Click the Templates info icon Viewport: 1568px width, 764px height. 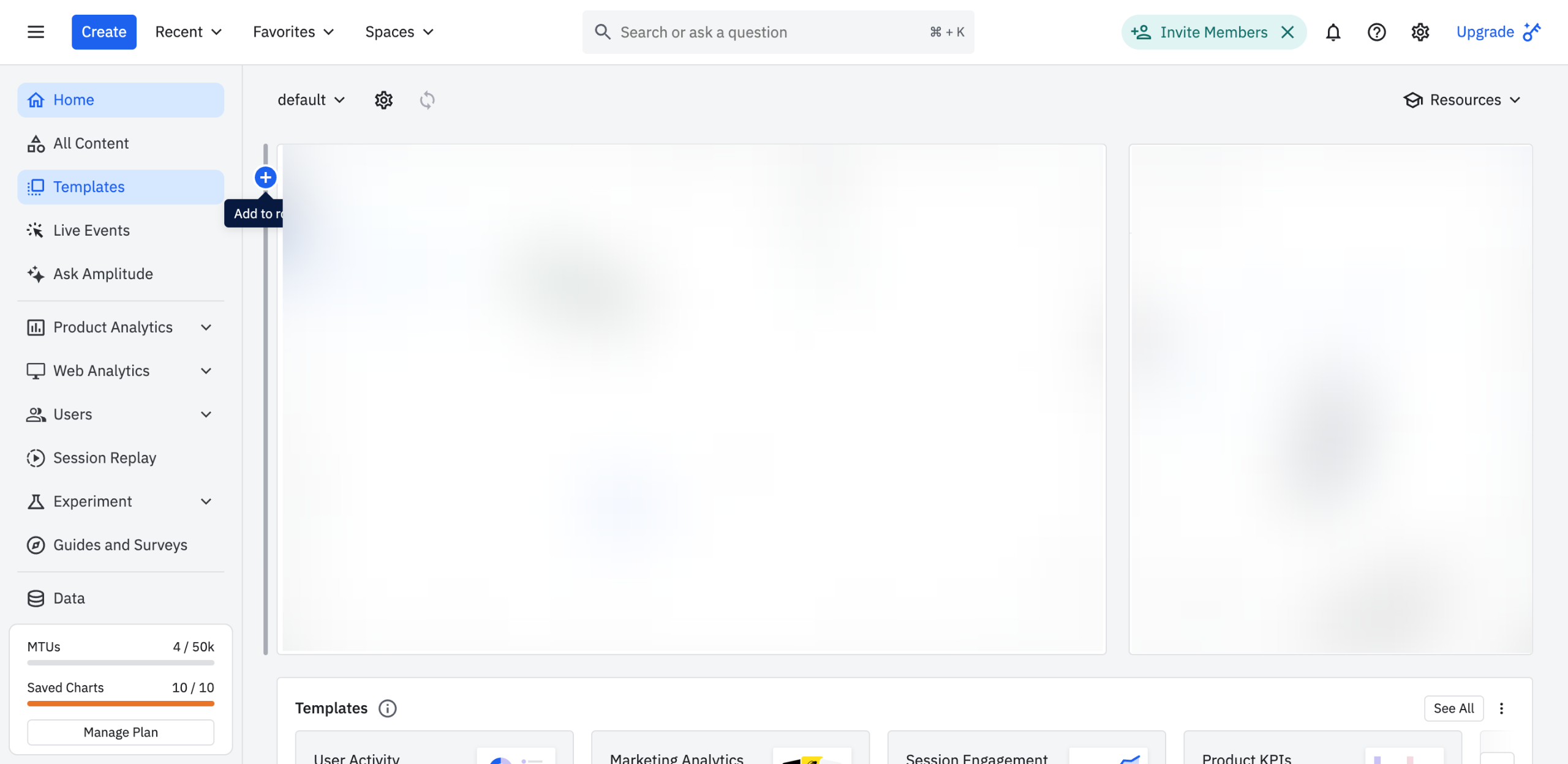click(387, 708)
